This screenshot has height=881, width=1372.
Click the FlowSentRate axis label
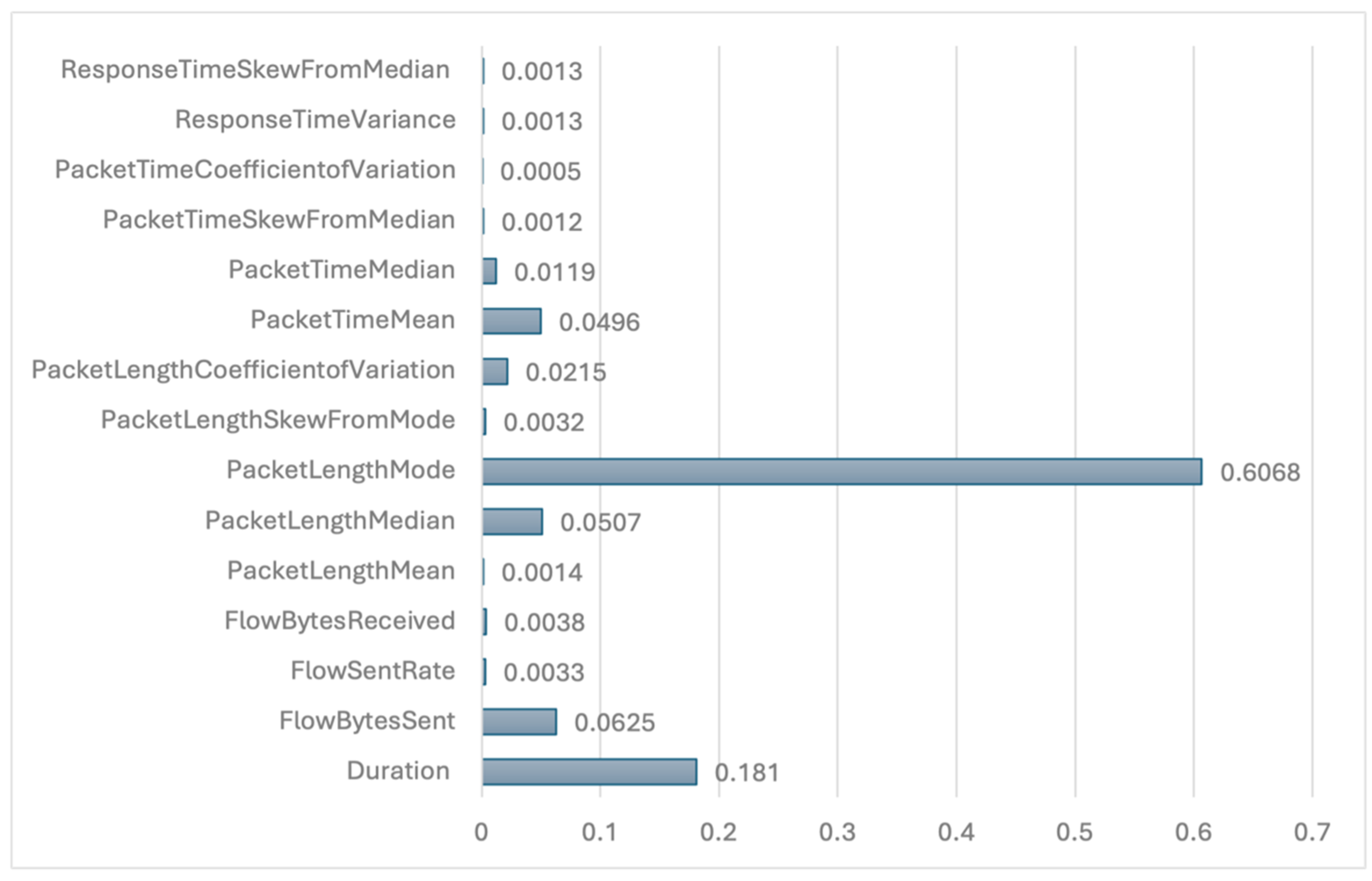pyautogui.click(x=372, y=671)
